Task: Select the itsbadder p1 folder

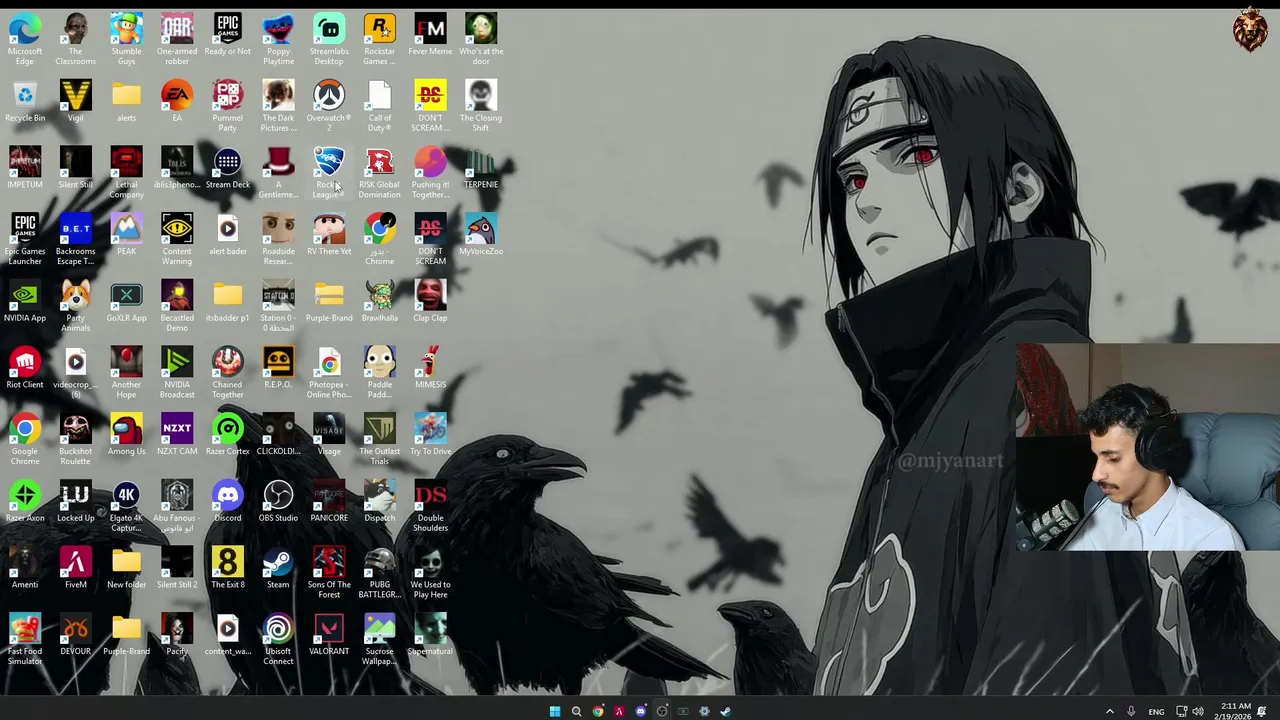Action: 227,301
